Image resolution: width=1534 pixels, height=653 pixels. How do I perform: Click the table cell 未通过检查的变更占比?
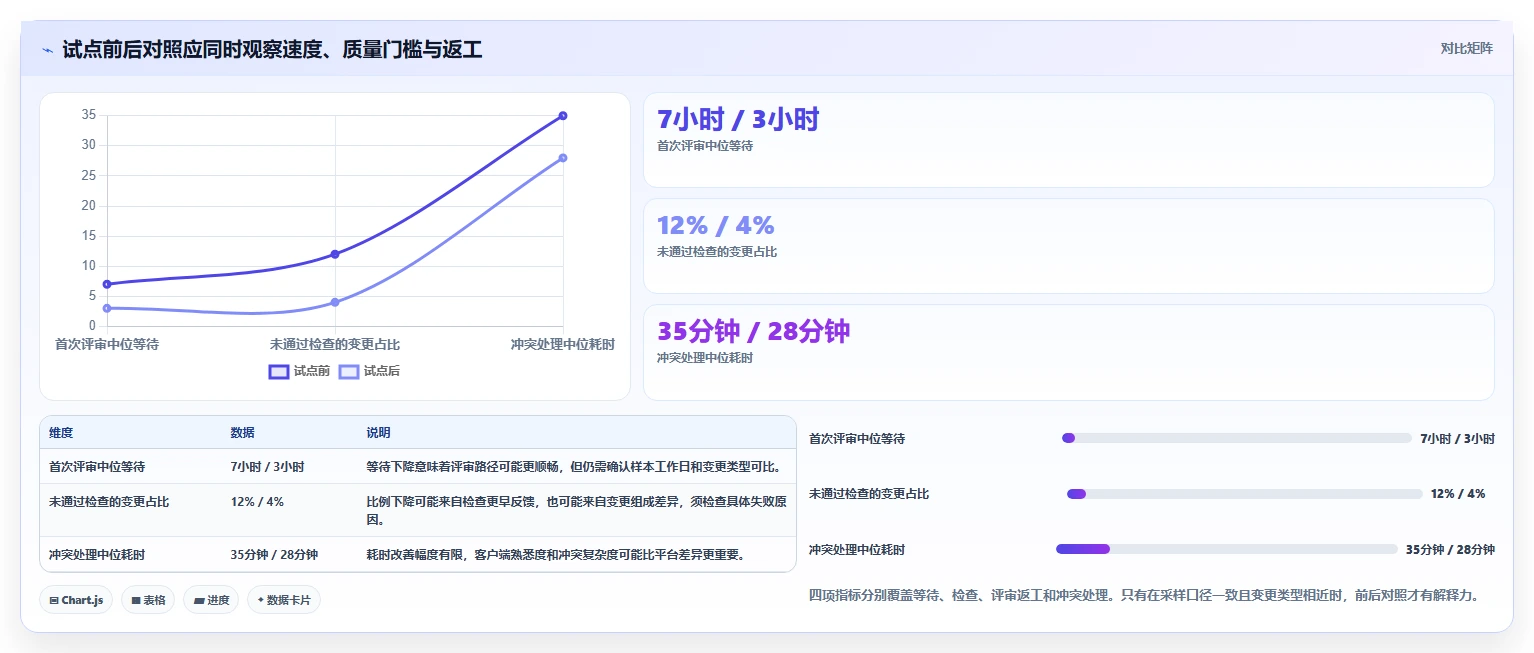(x=109, y=502)
